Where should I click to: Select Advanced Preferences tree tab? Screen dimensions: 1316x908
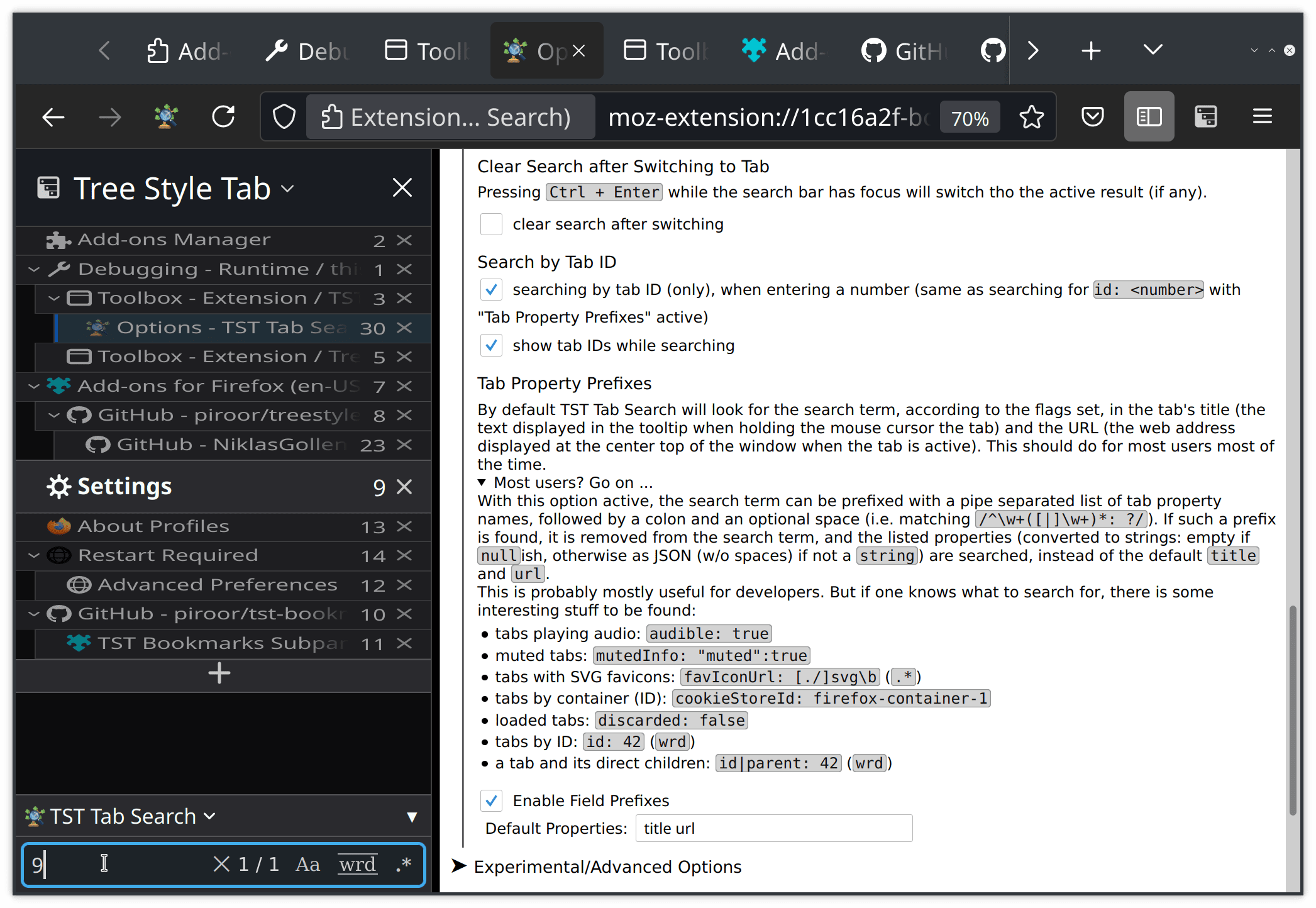click(233, 585)
